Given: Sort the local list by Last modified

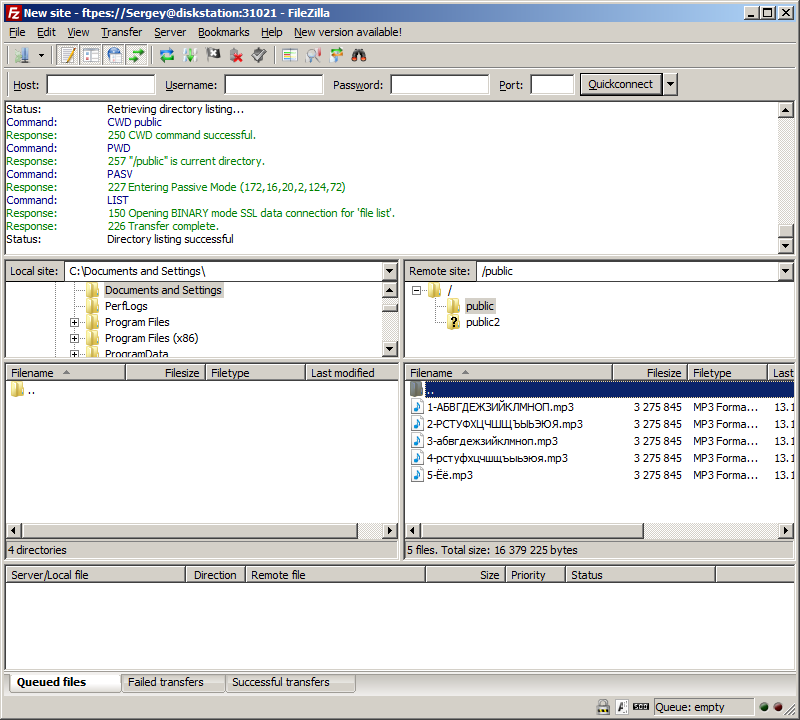Looking at the screenshot, I should point(352,373).
